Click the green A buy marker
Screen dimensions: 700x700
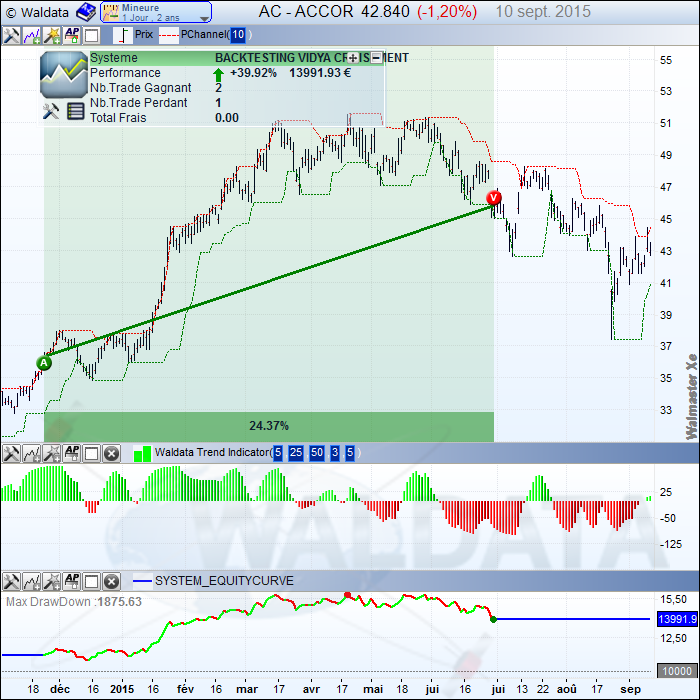click(x=44, y=363)
